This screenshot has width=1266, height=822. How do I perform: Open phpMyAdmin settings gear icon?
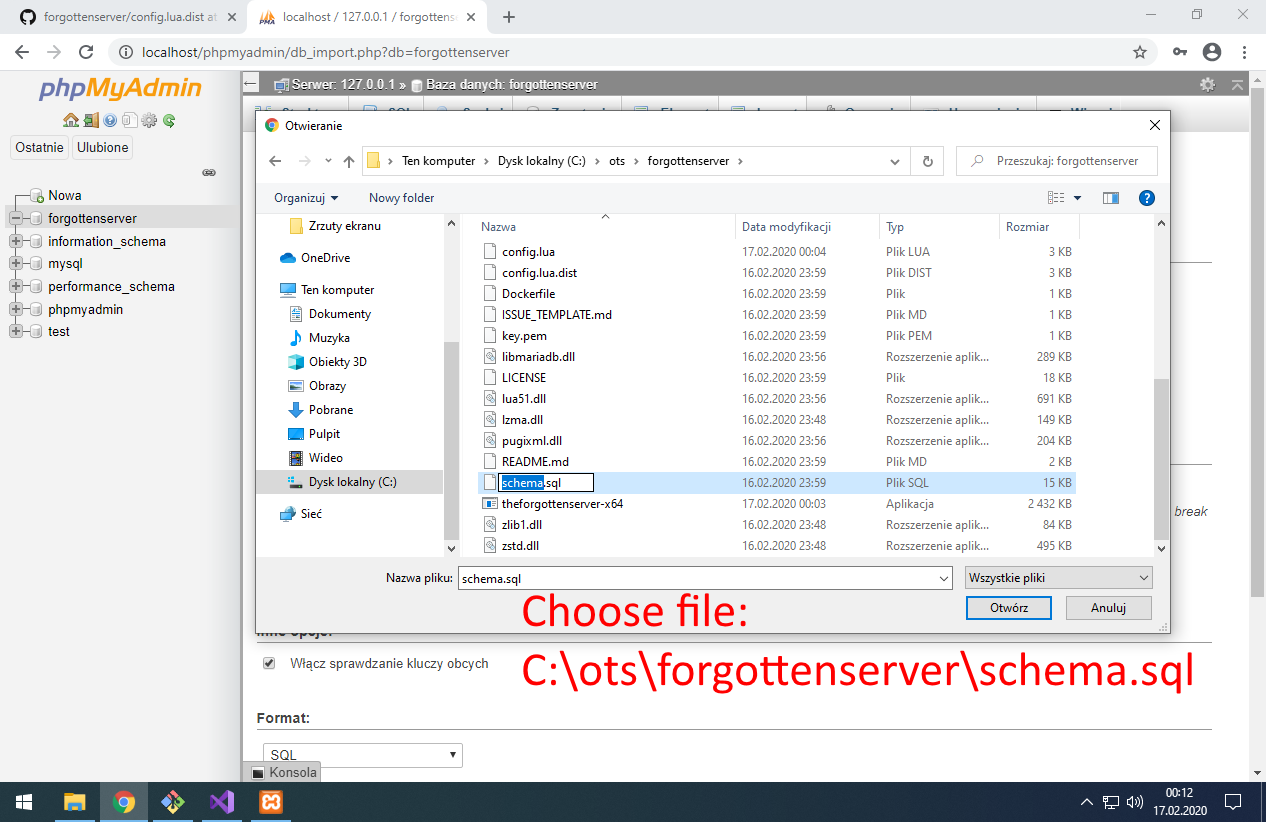[148, 120]
